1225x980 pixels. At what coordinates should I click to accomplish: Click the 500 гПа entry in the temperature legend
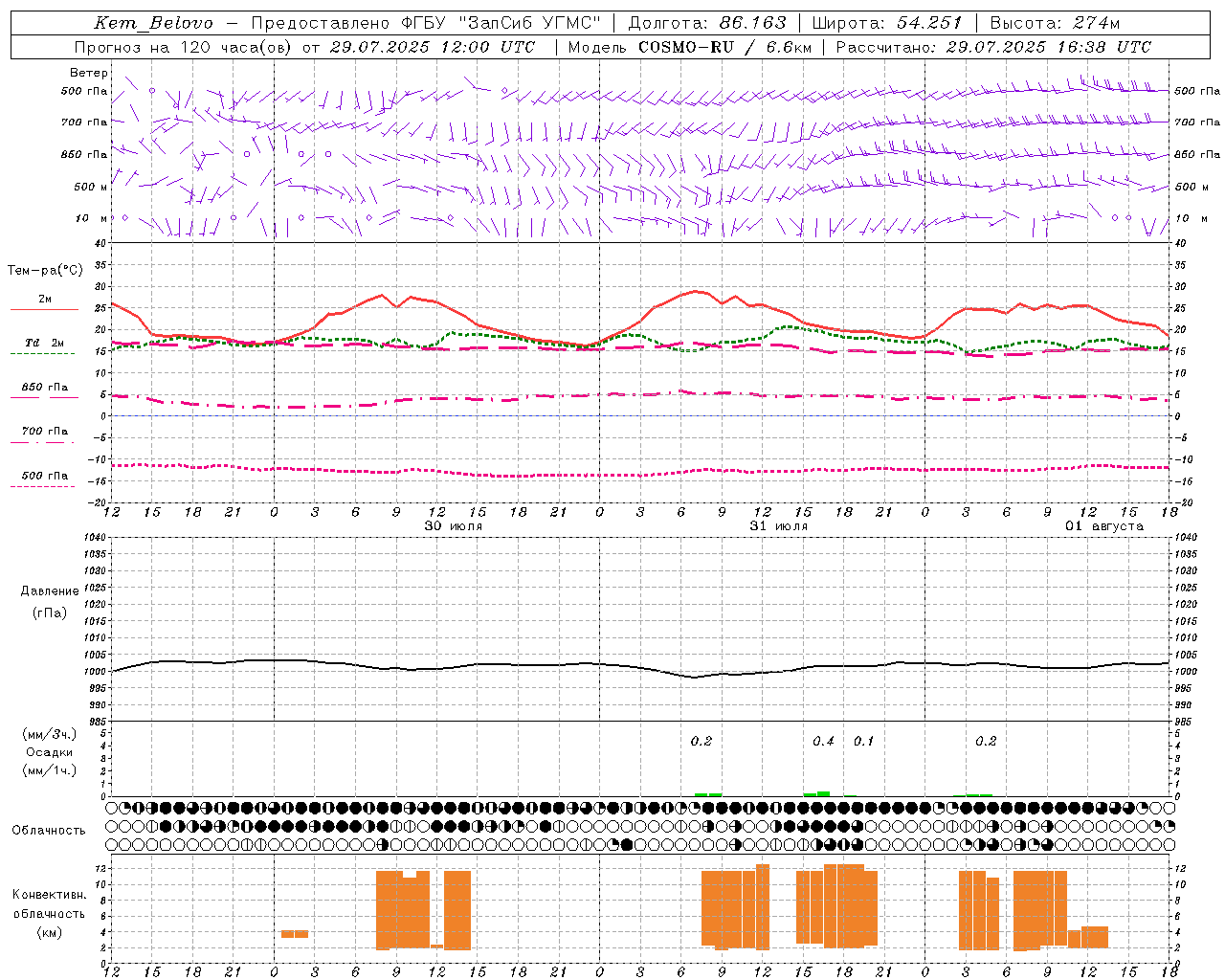pos(45,476)
